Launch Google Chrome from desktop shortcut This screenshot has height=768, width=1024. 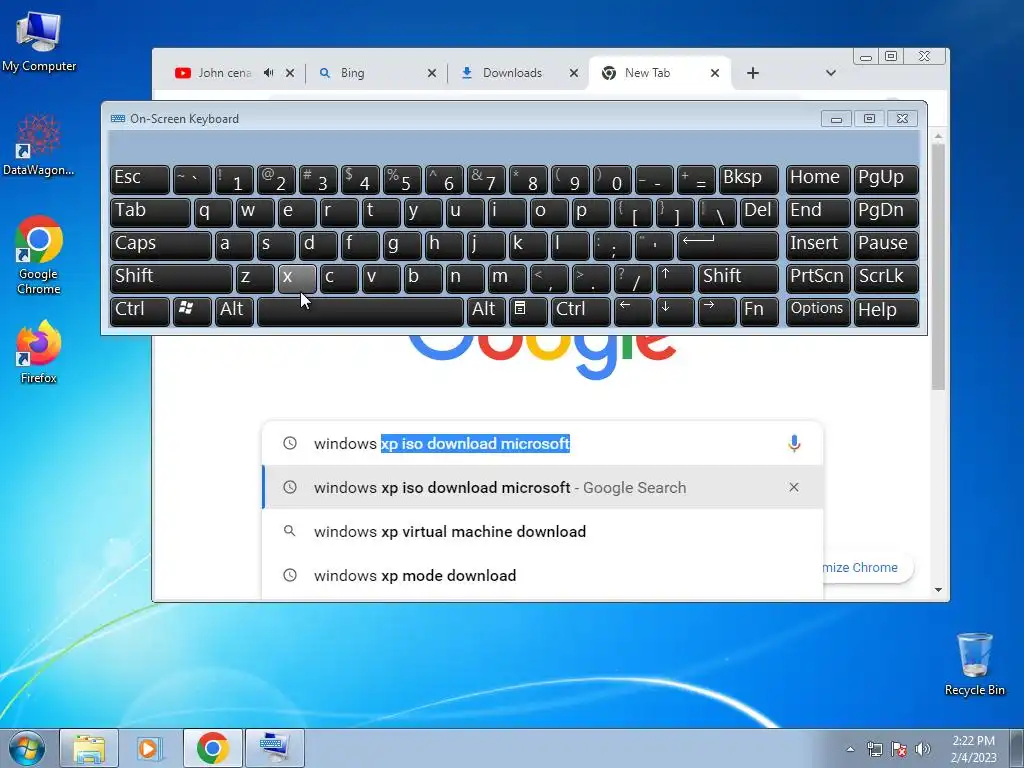(x=39, y=255)
